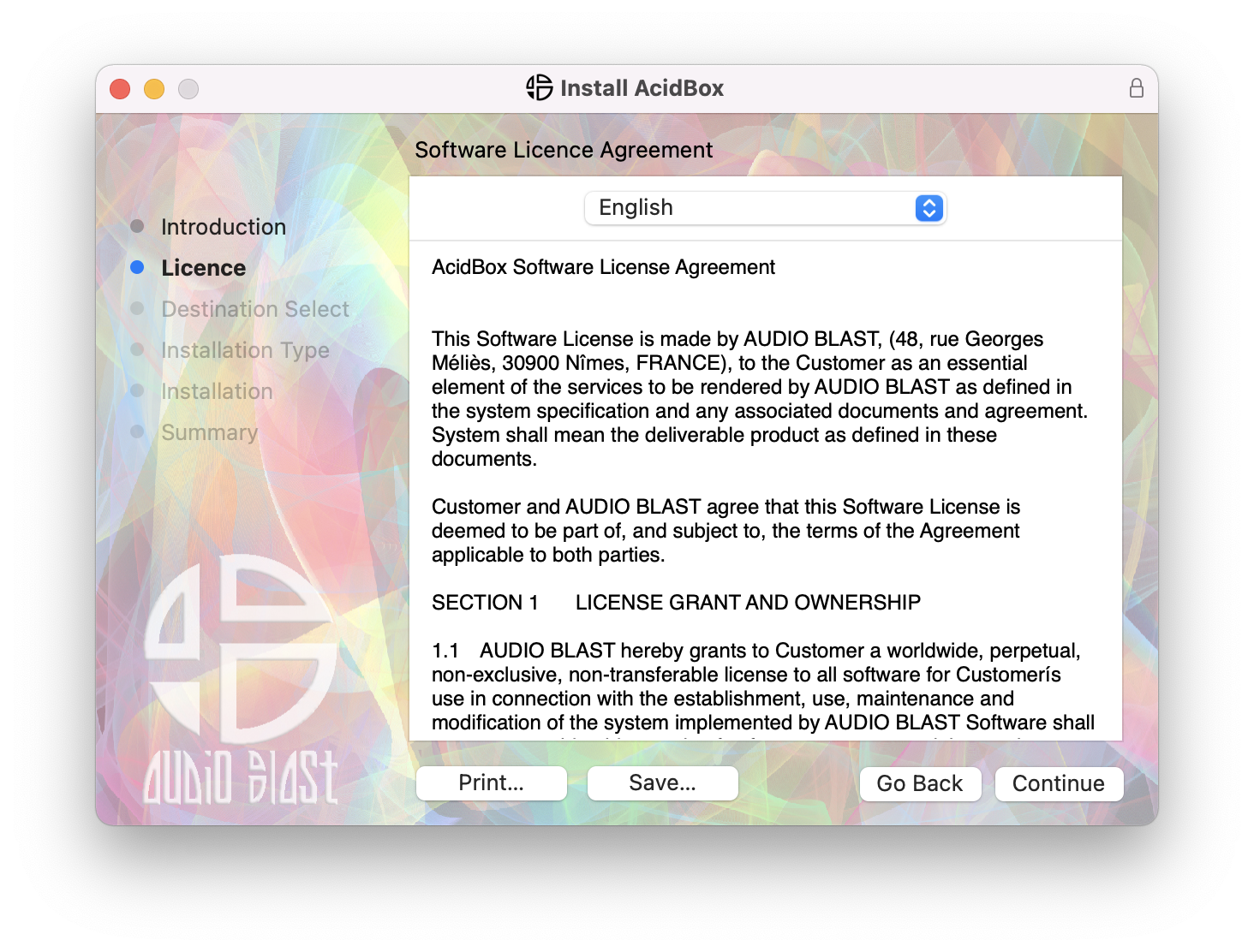
Task: Click the Destination Select step
Action: (x=255, y=309)
